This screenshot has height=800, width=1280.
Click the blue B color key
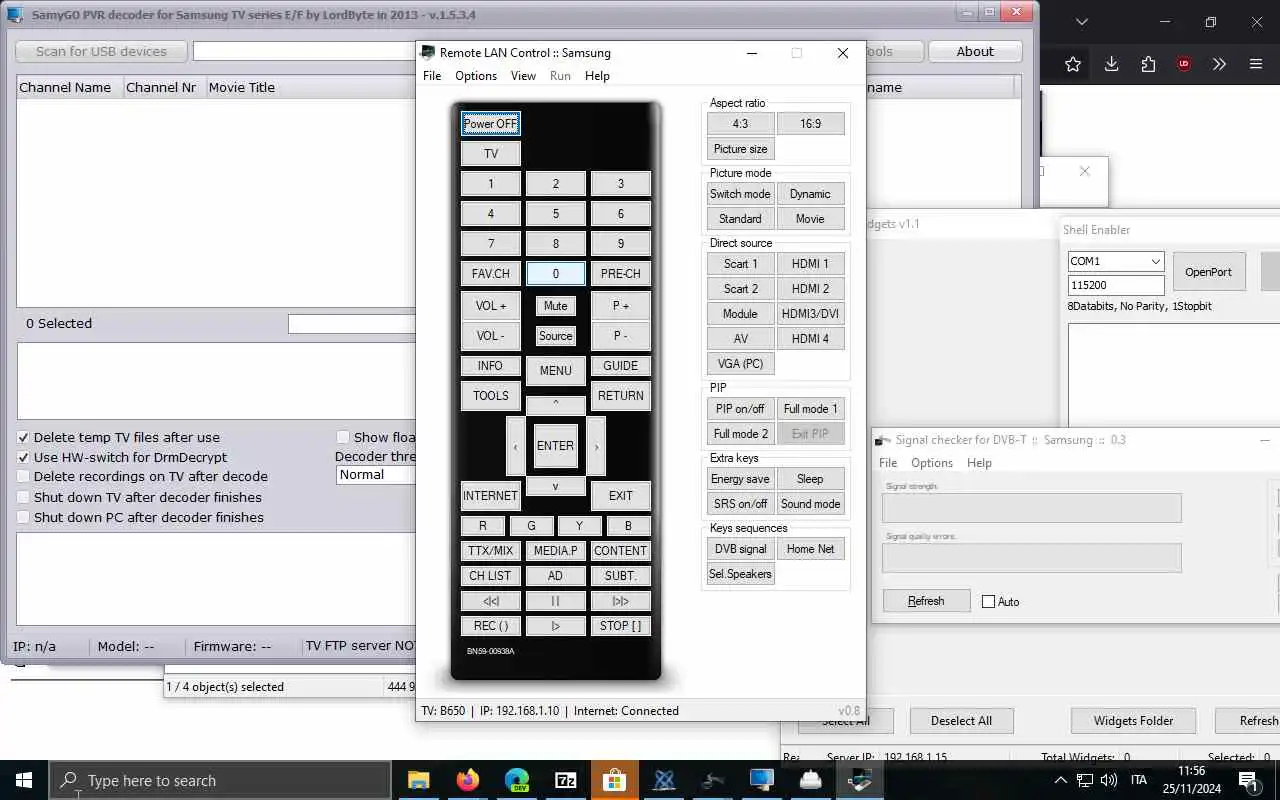(x=628, y=525)
